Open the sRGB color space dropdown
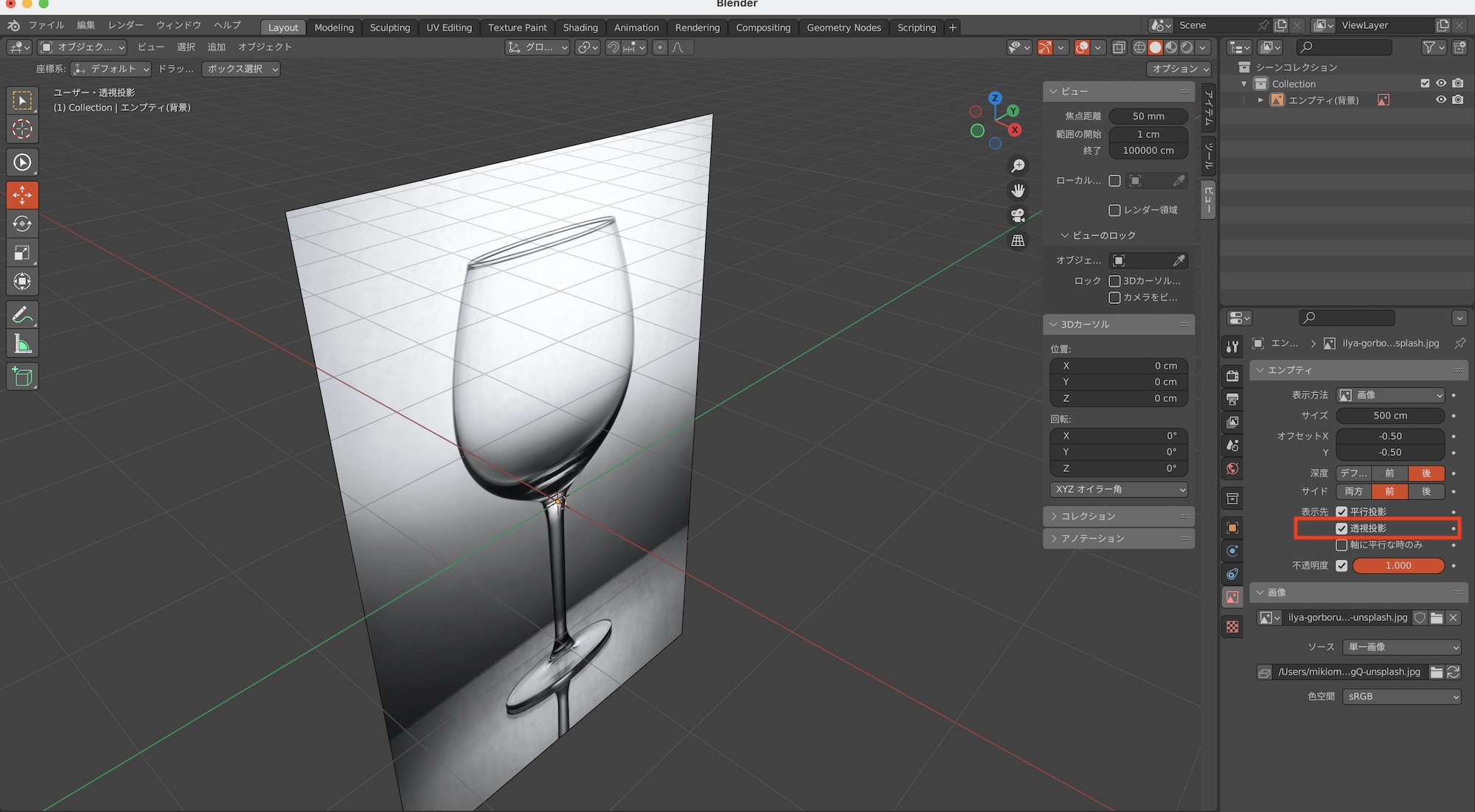This screenshot has height=812, width=1475. click(x=1401, y=696)
